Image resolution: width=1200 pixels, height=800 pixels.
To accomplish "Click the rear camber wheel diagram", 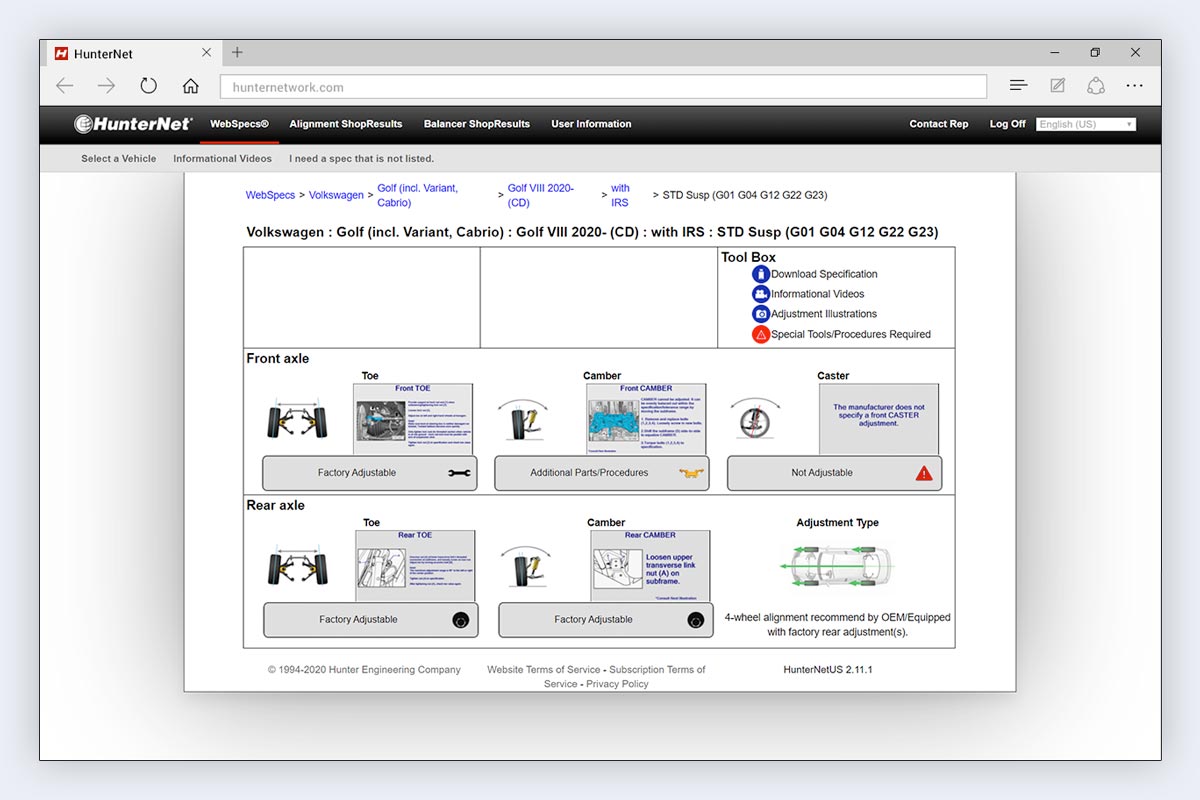I will (526, 567).
